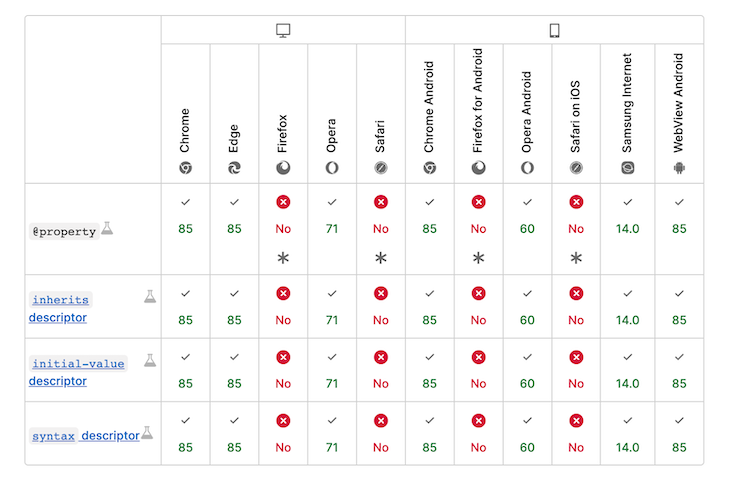Click the Chrome browser logo icon

click(x=185, y=168)
